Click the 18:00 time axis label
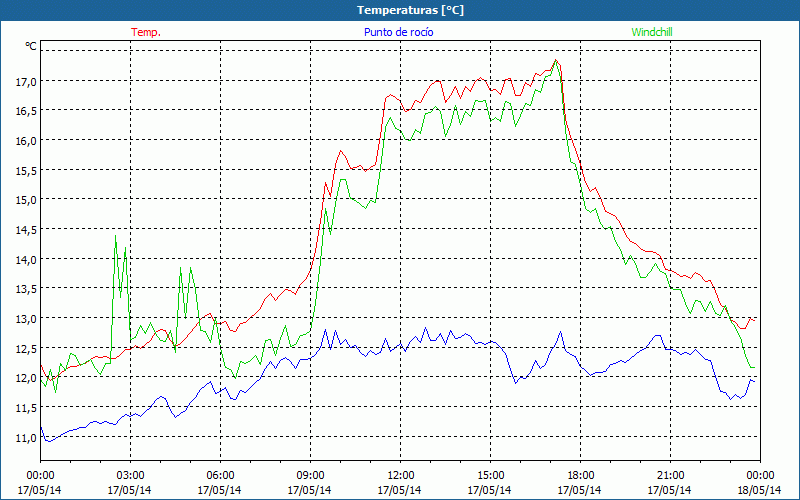The height and width of the screenshot is (500, 800). tap(580, 476)
